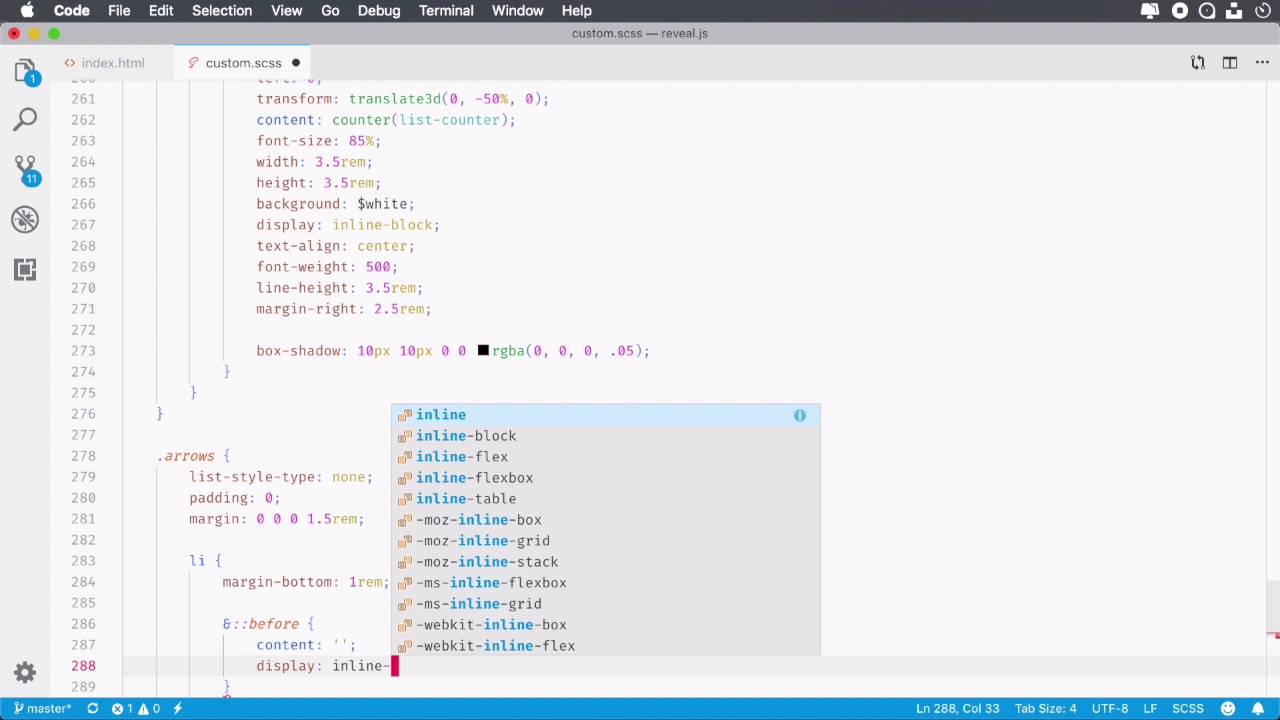Choose the inline-table suggestion
This screenshot has width=1280, height=720.
605,499
